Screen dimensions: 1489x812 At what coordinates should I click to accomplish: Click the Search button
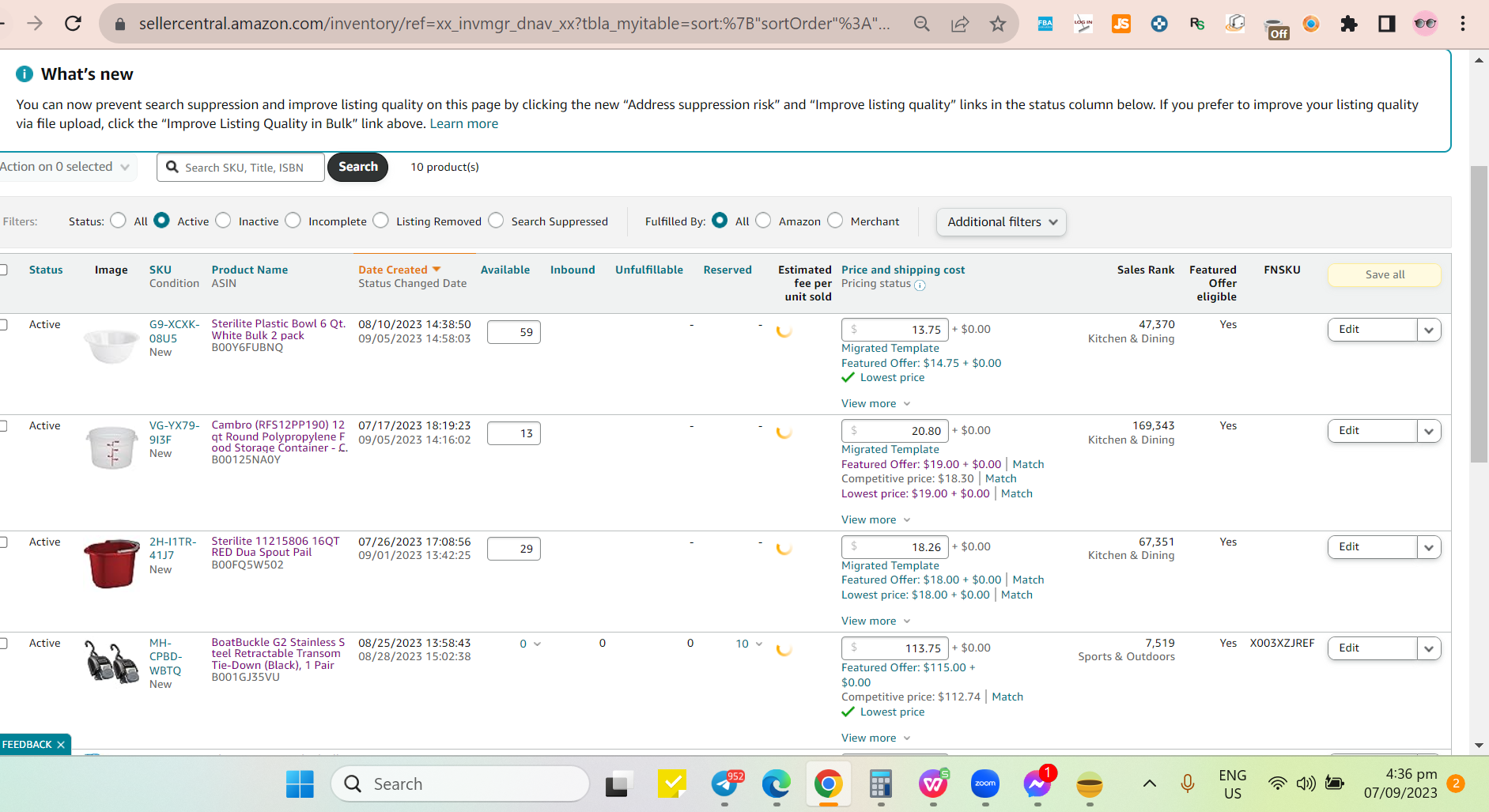[357, 167]
